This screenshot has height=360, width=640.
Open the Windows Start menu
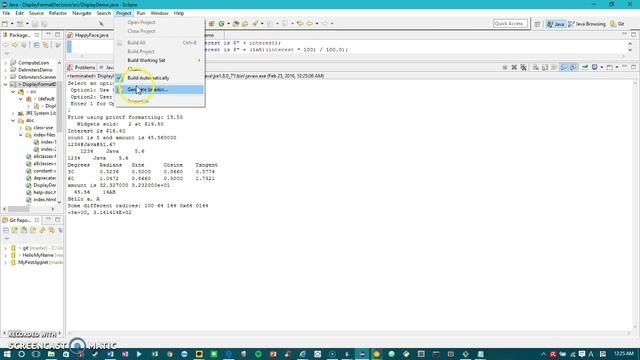click(x=7, y=354)
